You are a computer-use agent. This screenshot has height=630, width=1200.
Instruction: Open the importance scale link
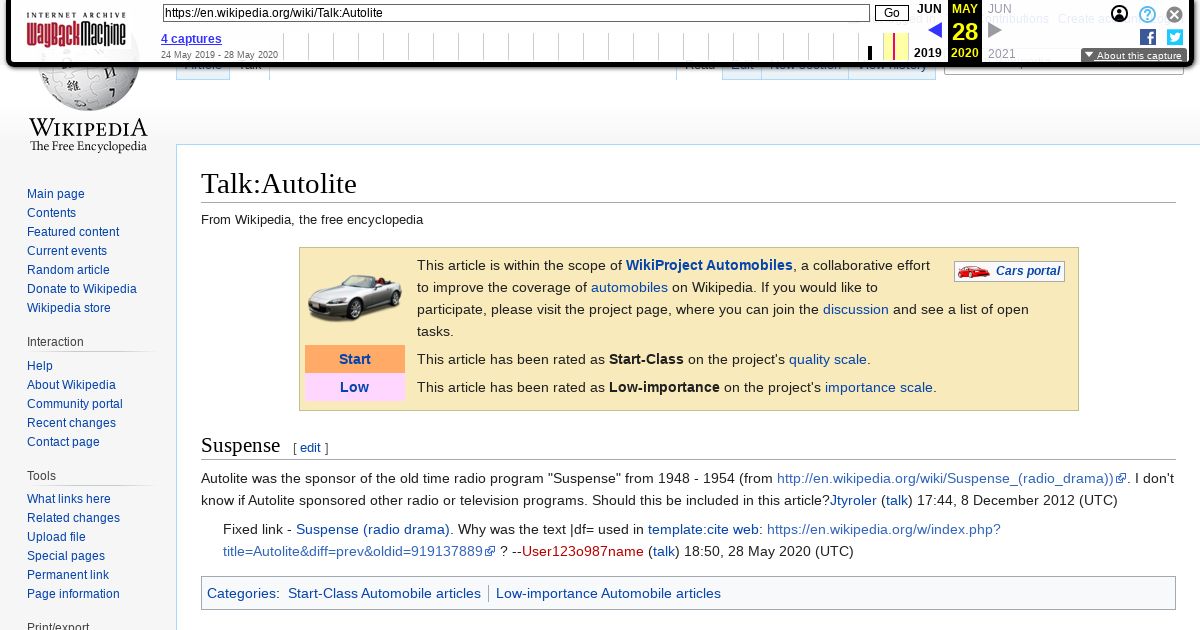[x=879, y=387]
